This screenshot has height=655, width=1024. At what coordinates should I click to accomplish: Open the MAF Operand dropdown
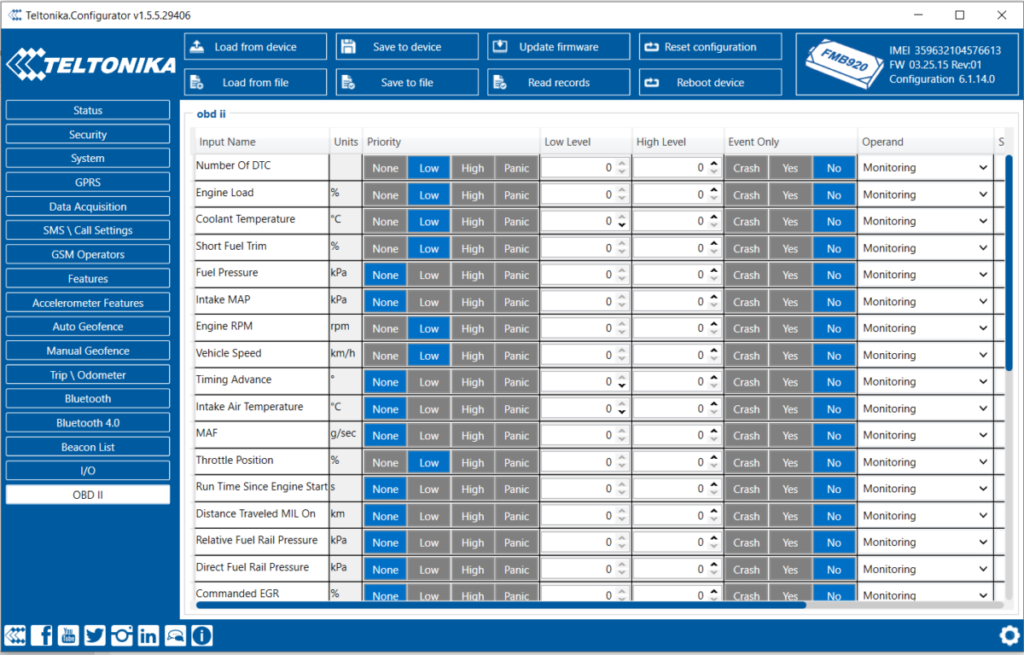924,435
